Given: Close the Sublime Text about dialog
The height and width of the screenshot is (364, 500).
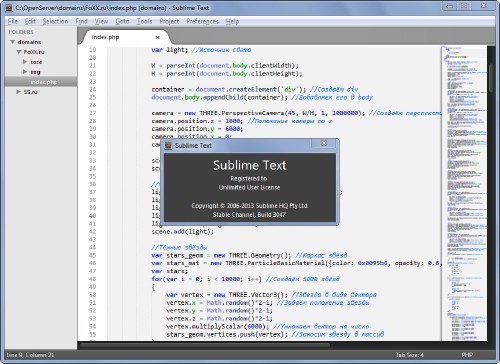Looking at the screenshot, I should coord(324,143).
